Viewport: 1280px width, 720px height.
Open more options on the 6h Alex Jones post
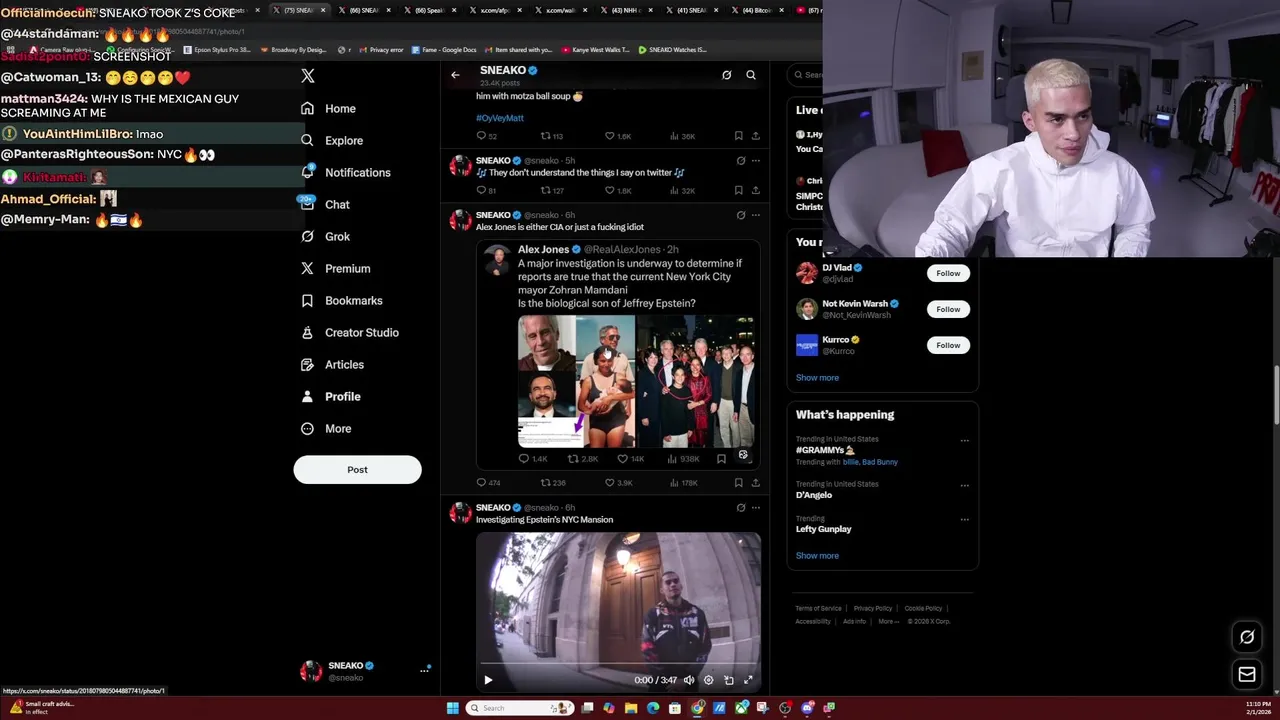point(755,215)
